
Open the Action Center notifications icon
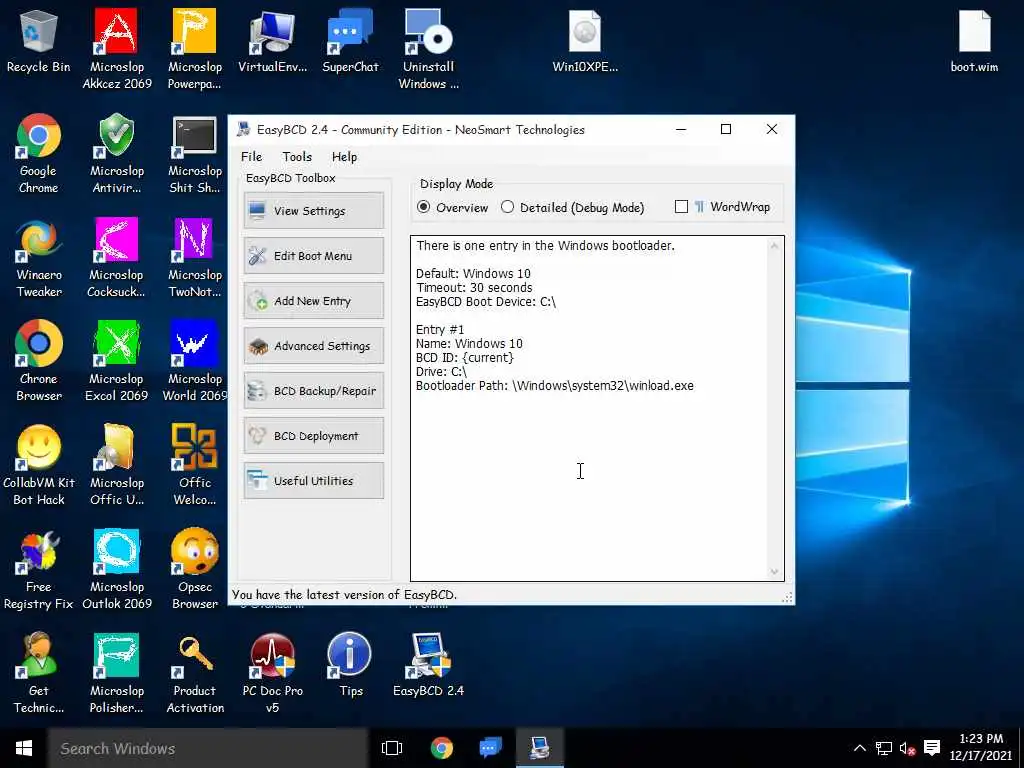point(933,748)
